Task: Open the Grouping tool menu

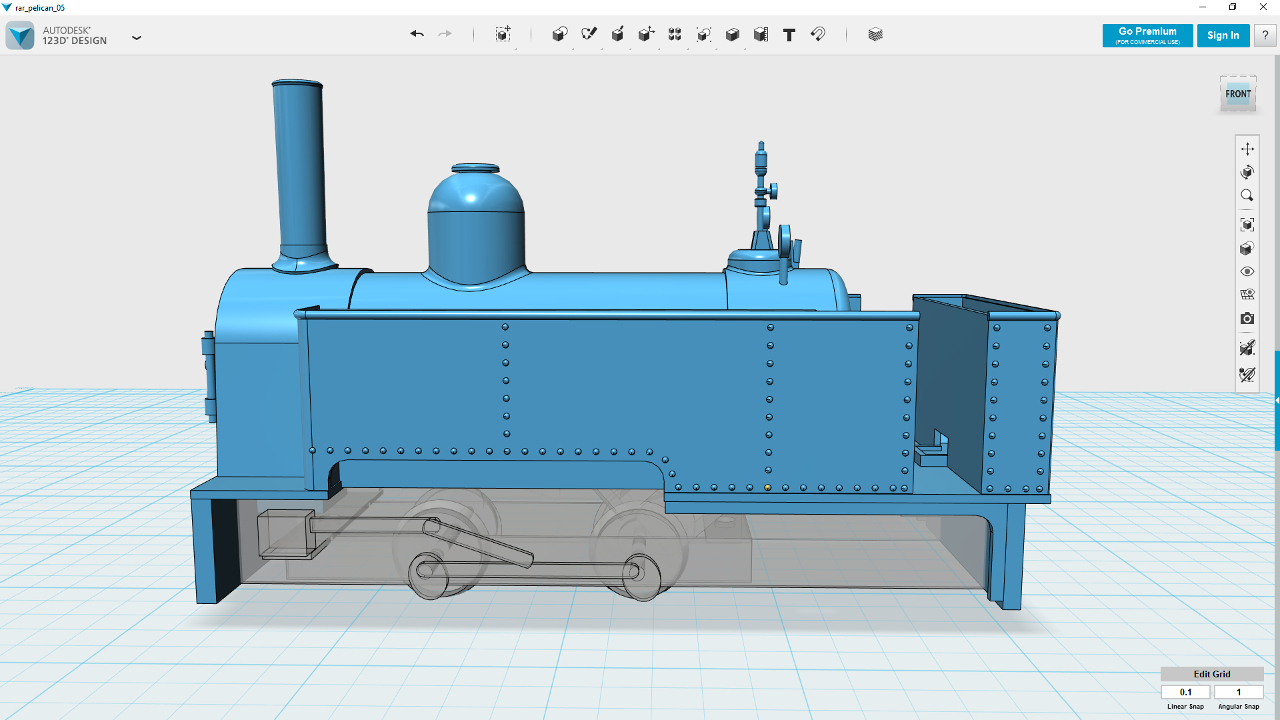Action: (x=704, y=34)
